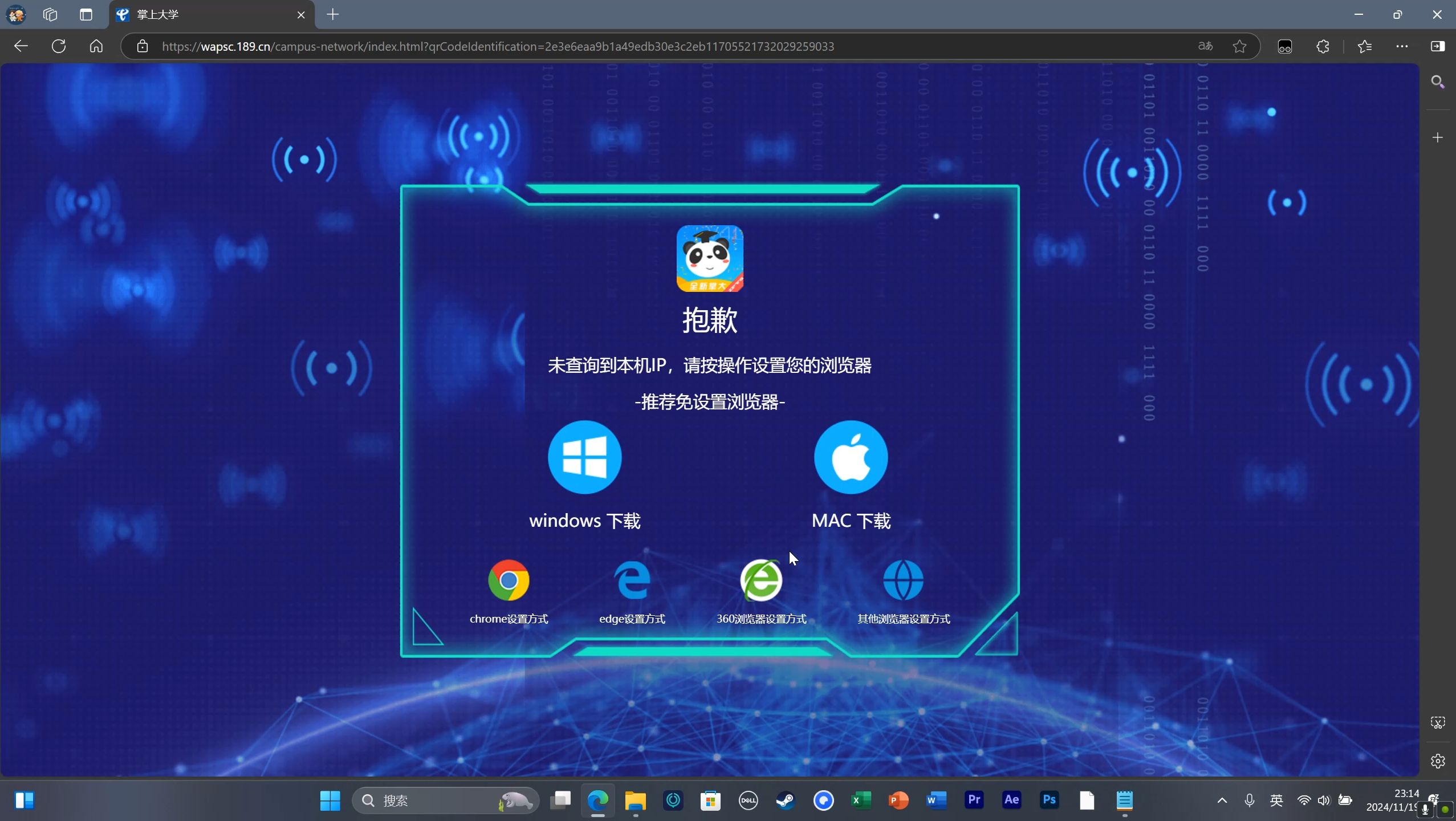Open the translate page icon
Image resolution: width=1456 pixels, height=821 pixels.
click(1205, 46)
